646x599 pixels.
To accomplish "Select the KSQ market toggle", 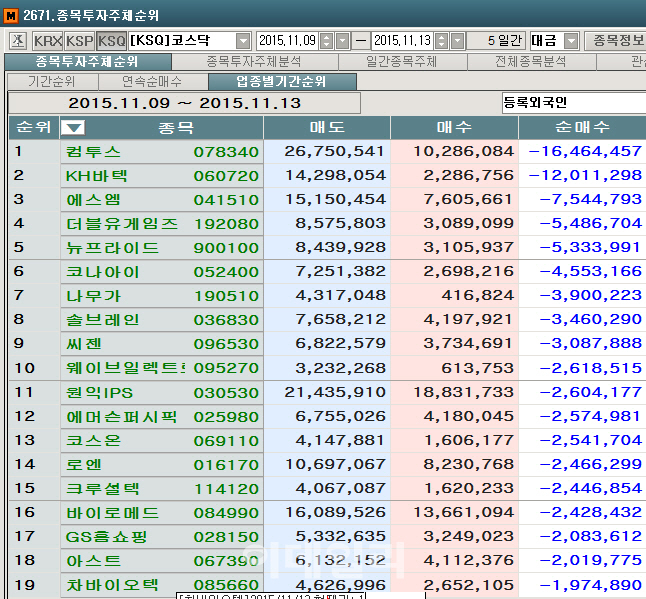I will point(112,41).
